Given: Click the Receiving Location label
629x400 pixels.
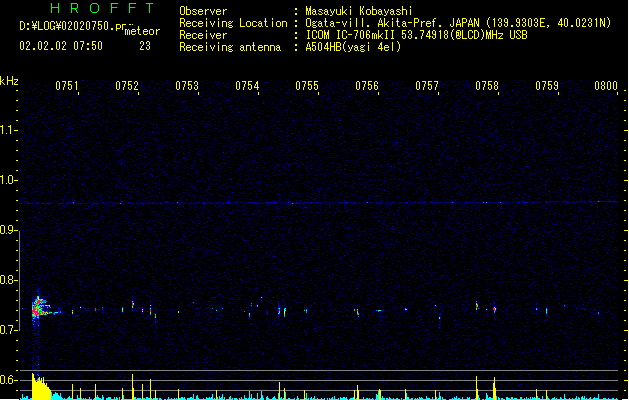Looking at the screenshot, I should click(233, 23).
